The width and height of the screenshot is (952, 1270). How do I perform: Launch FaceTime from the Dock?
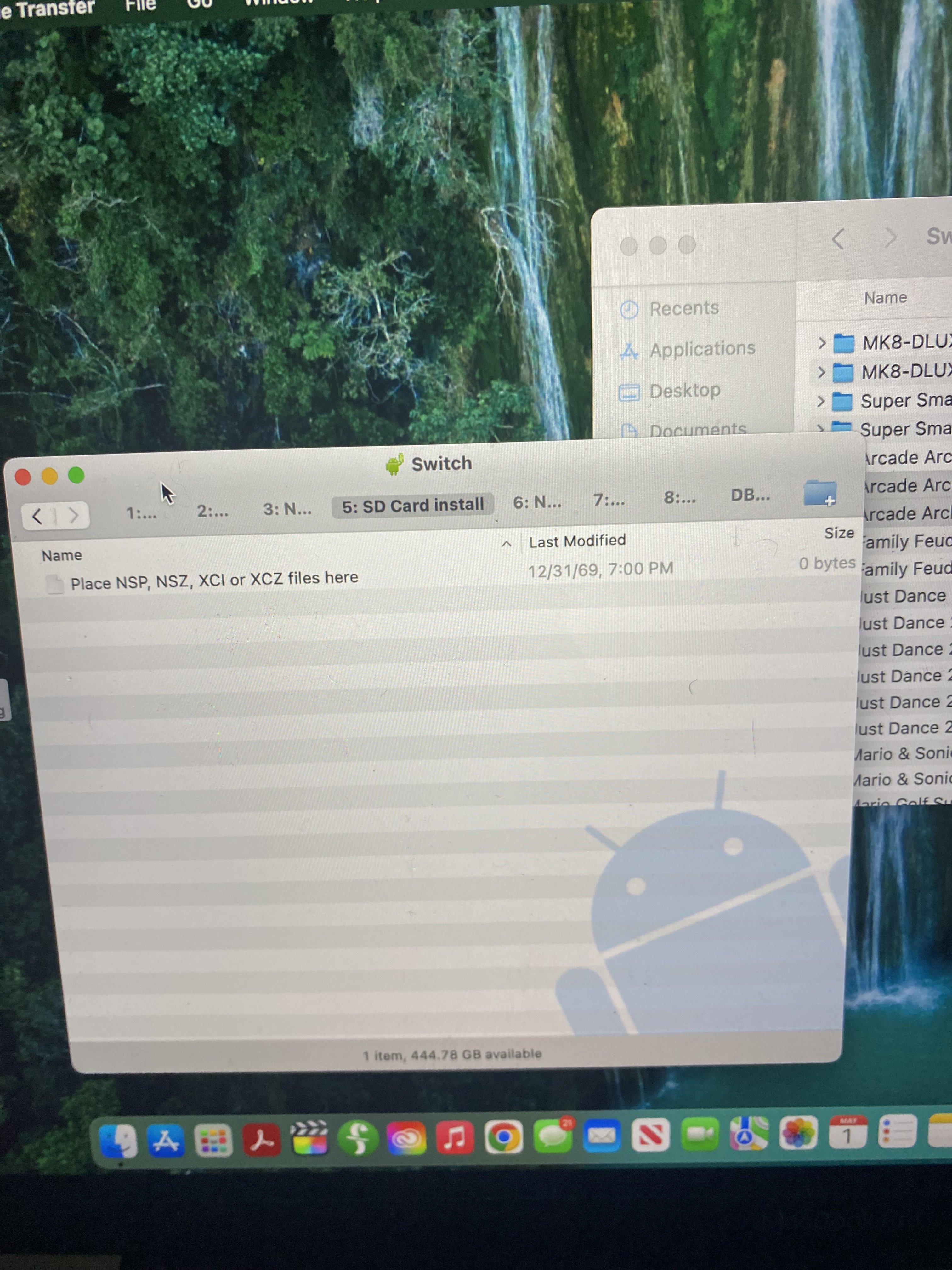(x=700, y=1134)
